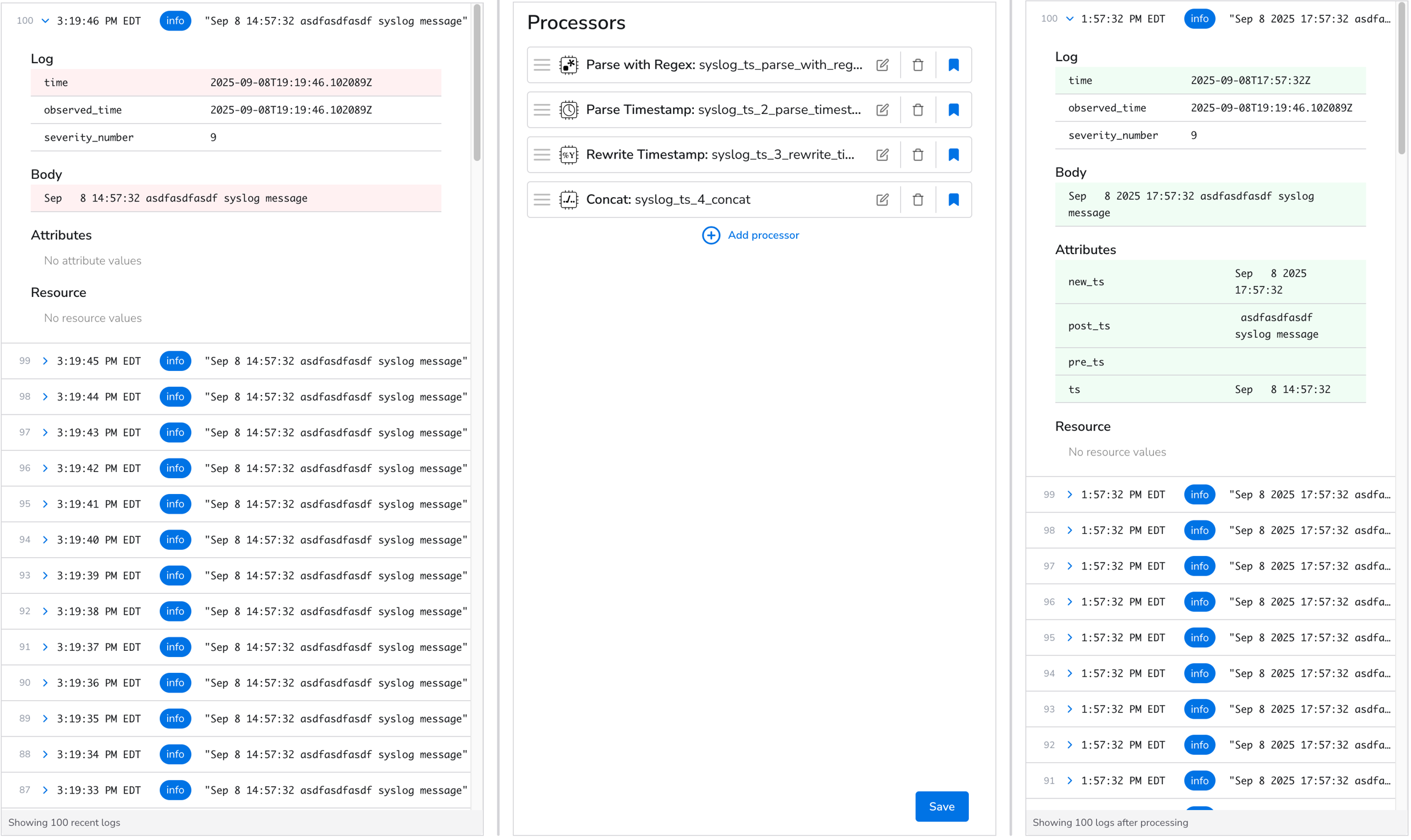Screen dimensions: 1411x840
Task: Toggle bookmark on Parse with Regex processor
Action: click(x=954, y=65)
